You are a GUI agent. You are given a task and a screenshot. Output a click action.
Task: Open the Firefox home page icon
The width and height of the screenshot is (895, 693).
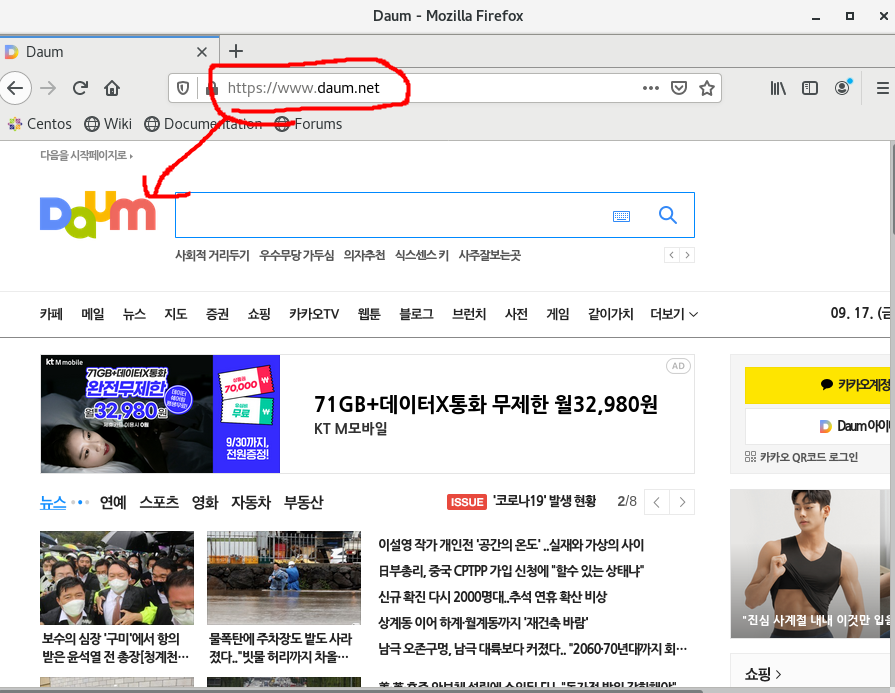pos(112,88)
